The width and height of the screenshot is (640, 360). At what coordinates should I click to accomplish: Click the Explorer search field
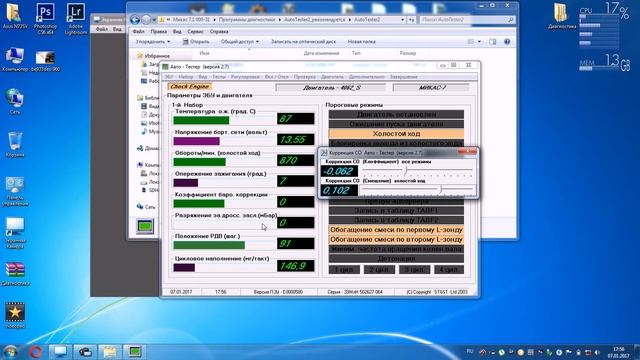[467, 20]
